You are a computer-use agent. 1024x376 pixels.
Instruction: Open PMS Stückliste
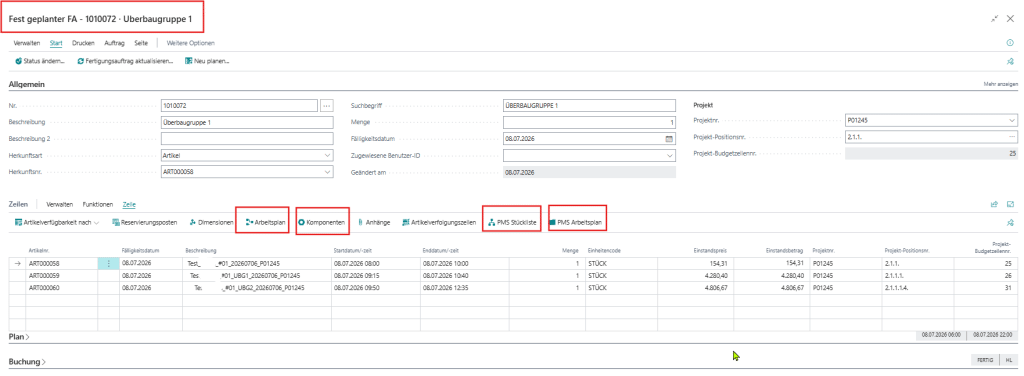point(512,223)
